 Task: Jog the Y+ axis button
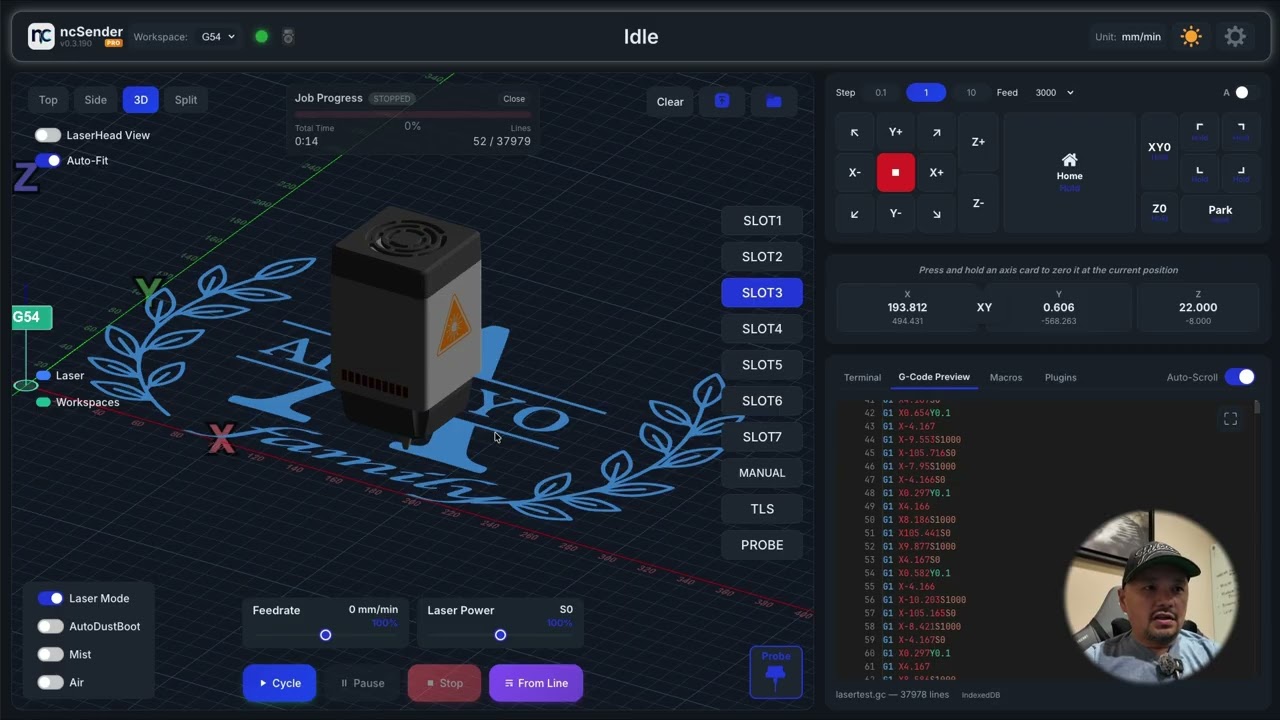coord(895,132)
